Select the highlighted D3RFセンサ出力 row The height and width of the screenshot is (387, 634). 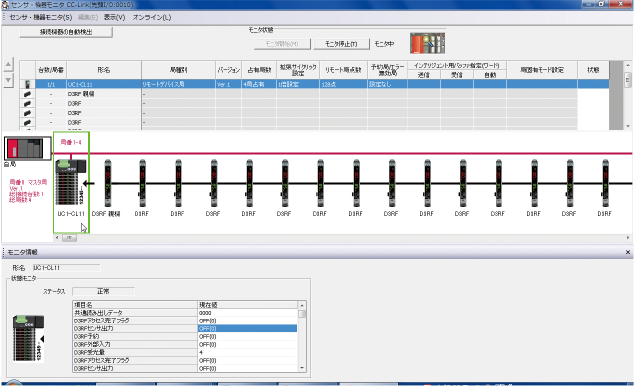click(x=185, y=328)
